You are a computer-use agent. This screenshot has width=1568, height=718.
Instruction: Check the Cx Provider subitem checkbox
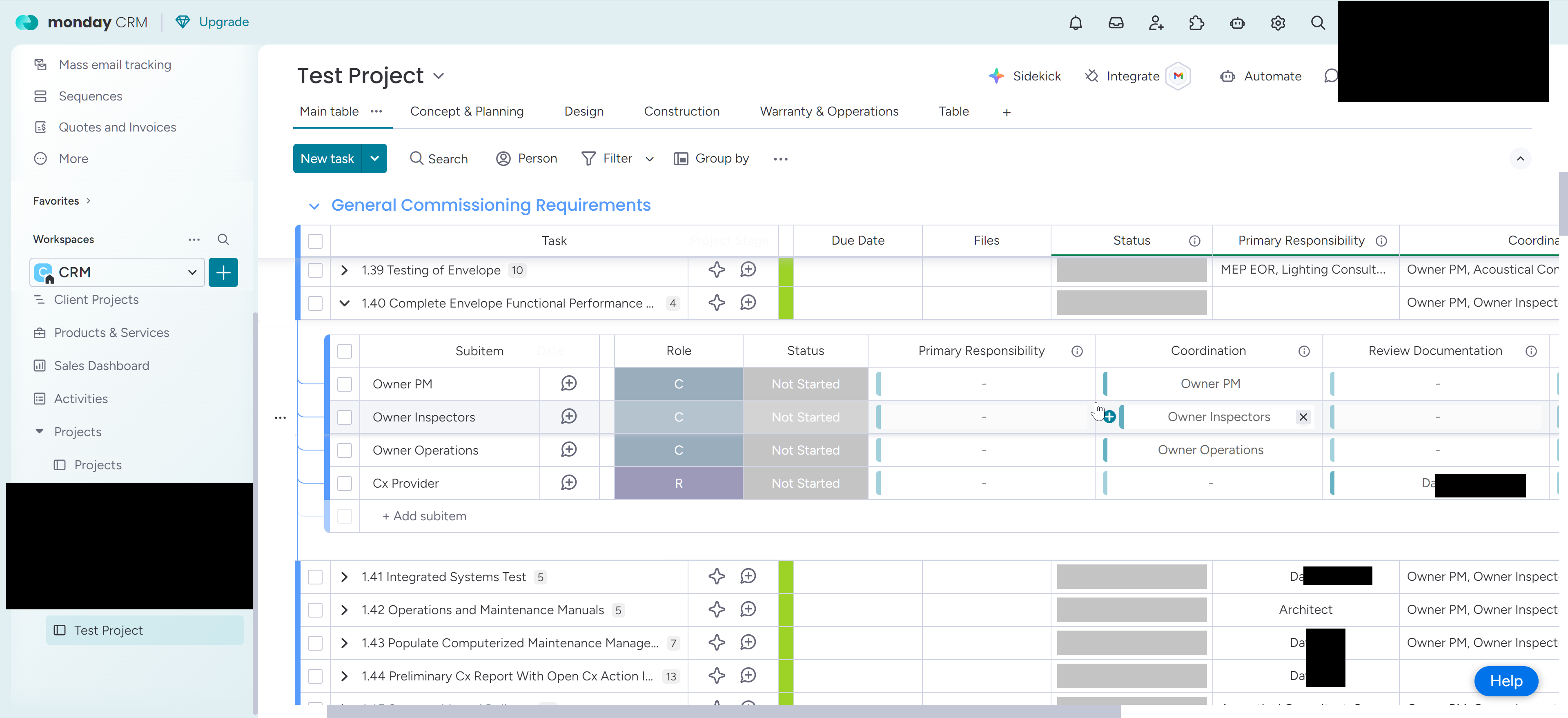point(345,484)
